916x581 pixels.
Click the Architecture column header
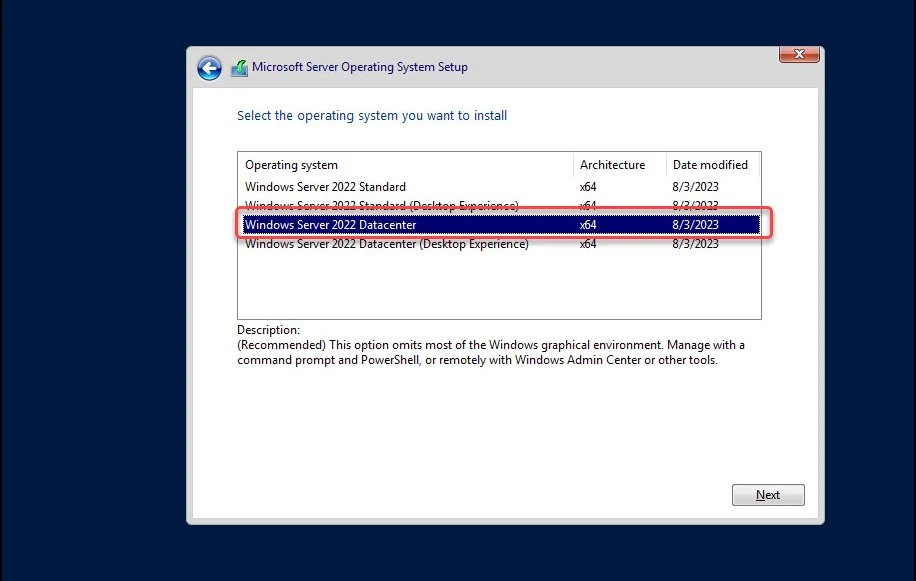tap(612, 165)
